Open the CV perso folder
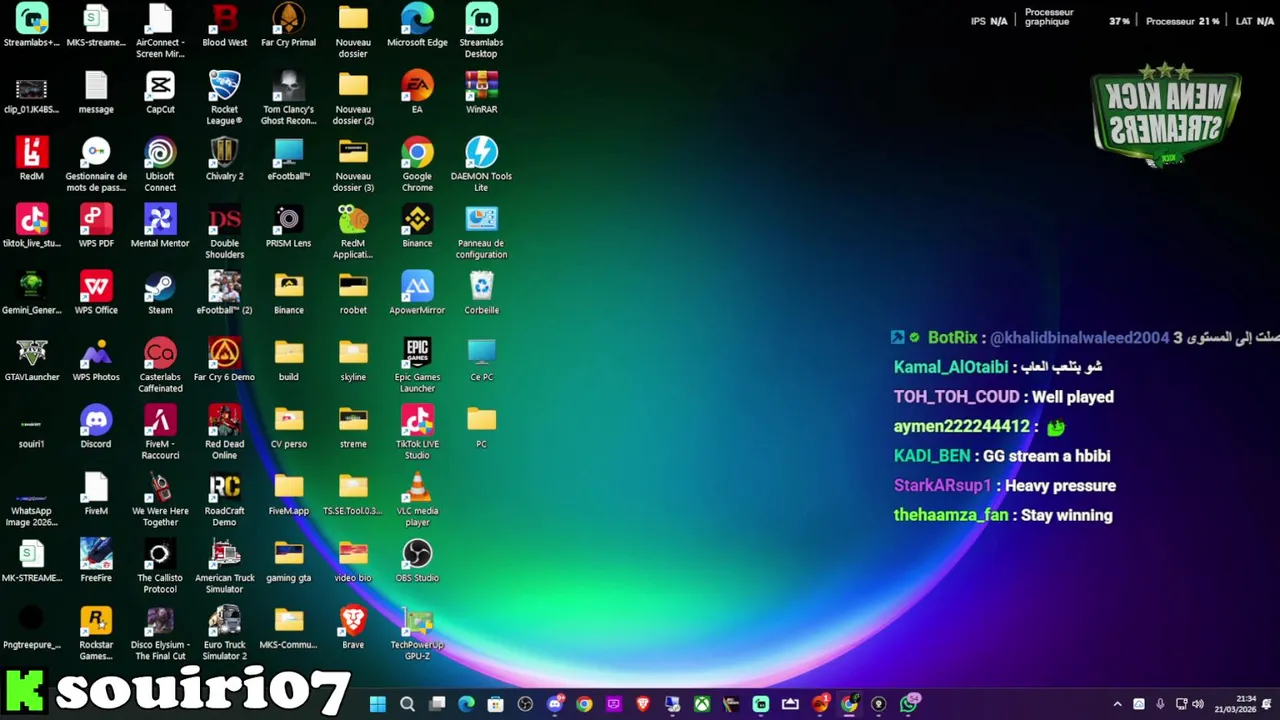1280x720 pixels. (x=288, y=428)
